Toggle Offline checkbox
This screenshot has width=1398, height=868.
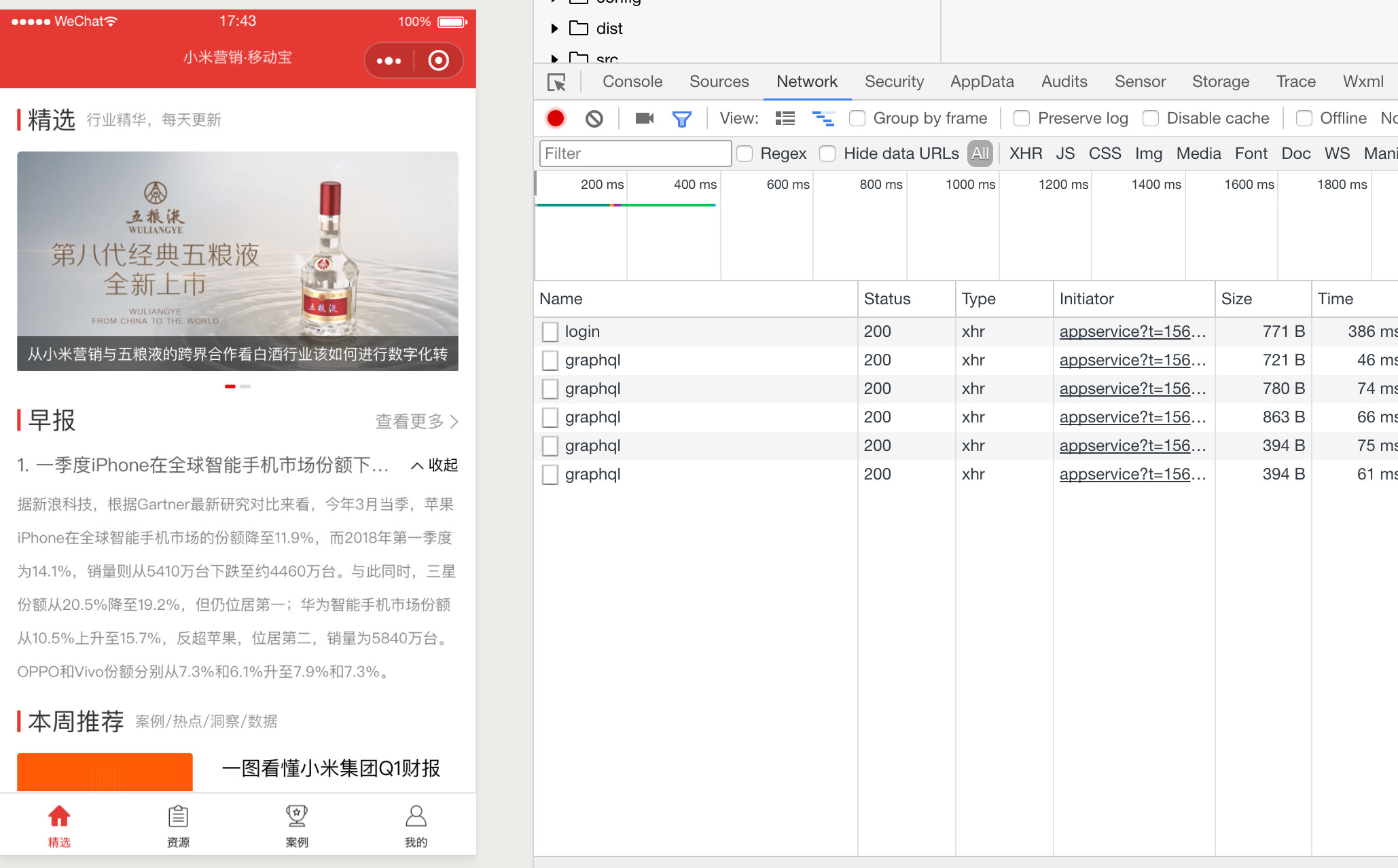pyautogui.click(x=1304, y=118)
